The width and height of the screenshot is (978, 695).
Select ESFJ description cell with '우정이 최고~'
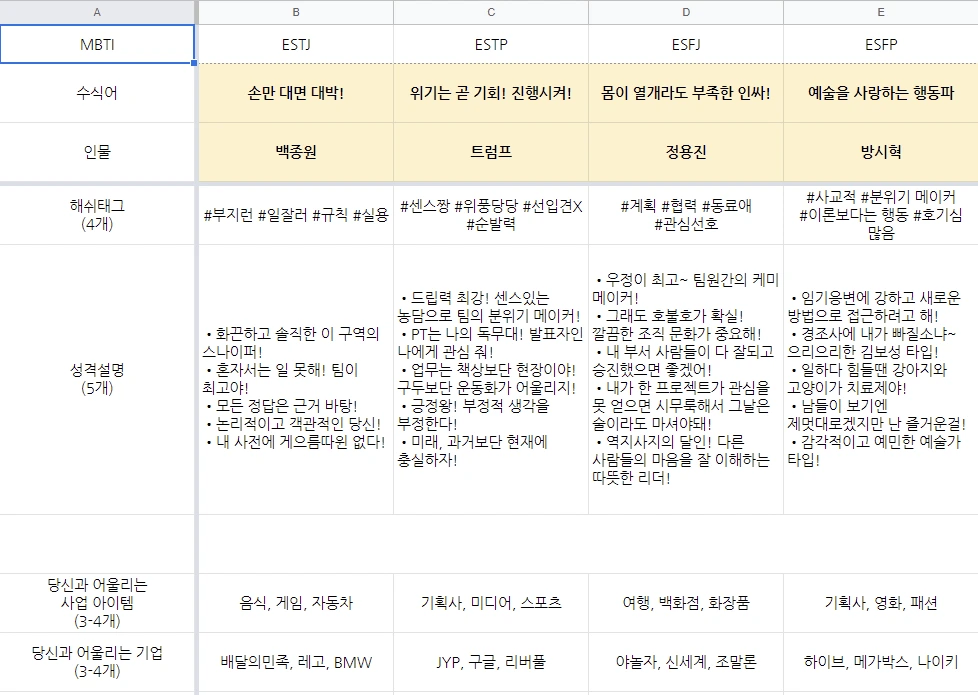tap(686, 379)
